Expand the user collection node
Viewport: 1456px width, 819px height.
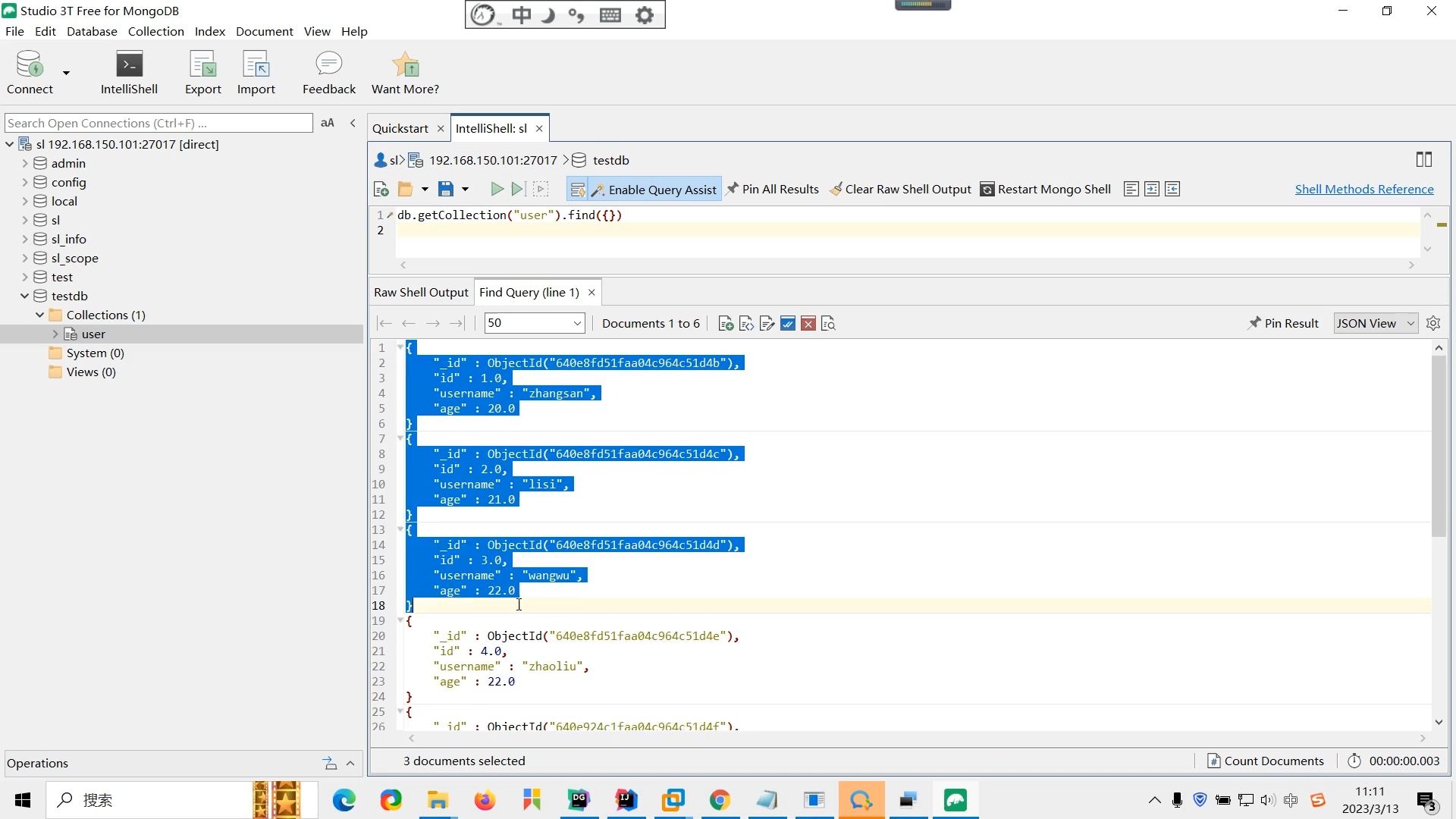pyautogui.click(x=55, y=334)
